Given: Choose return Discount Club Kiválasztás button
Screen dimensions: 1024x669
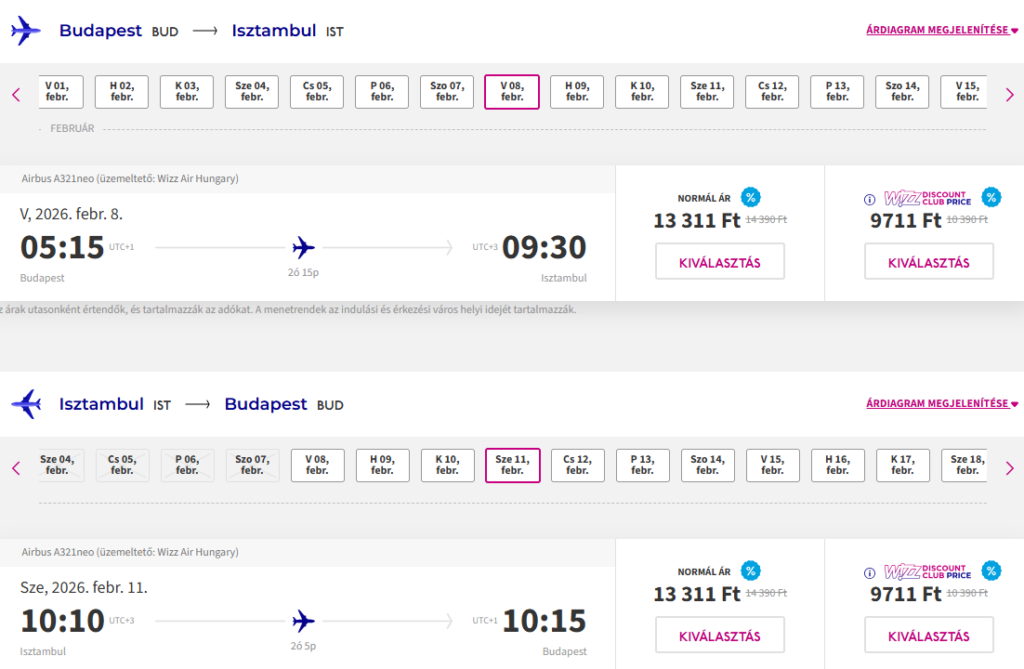Looking at the screenshot, I should 929,636.
